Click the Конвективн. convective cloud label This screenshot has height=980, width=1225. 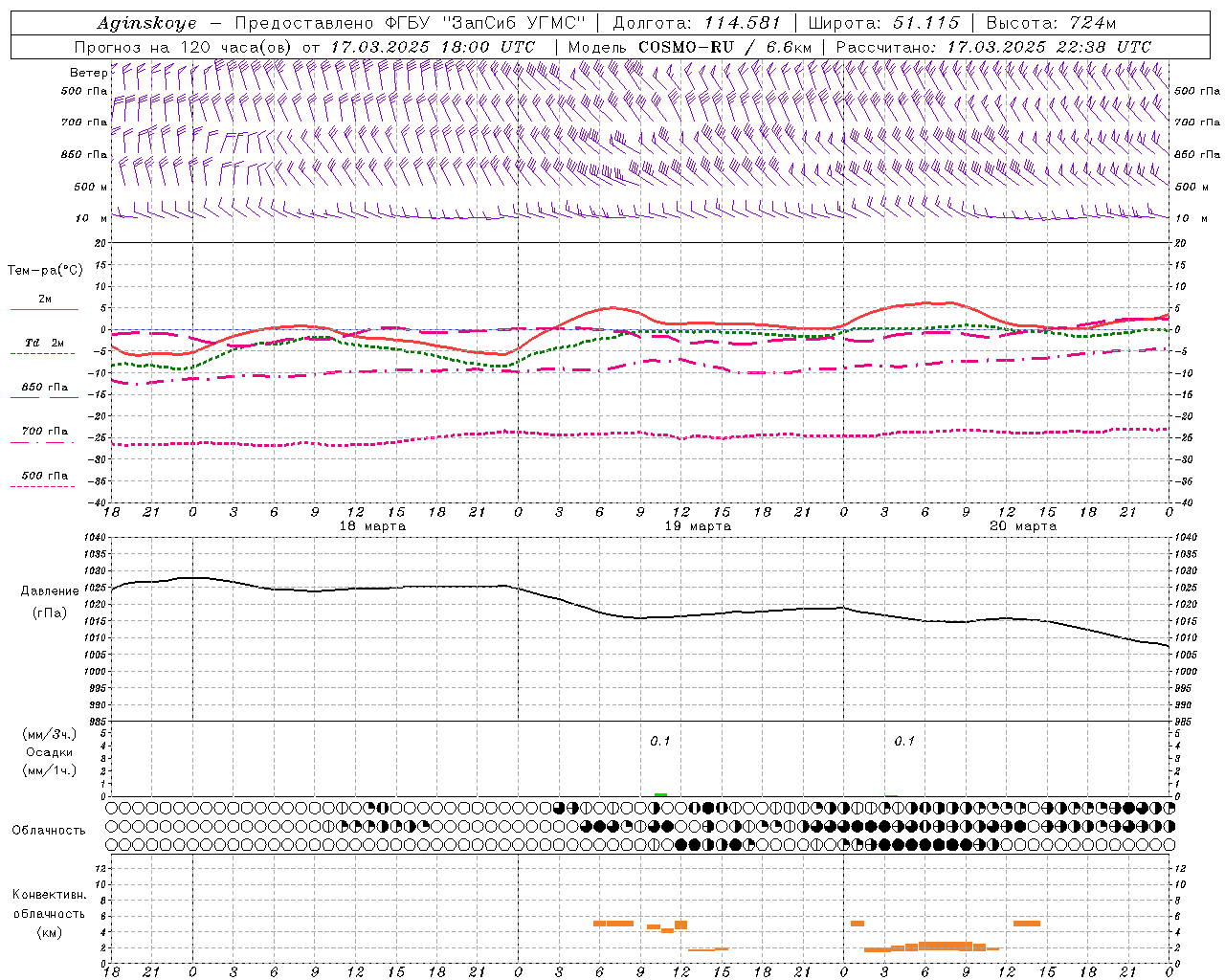pyautogui.click(x=49, y=895)
